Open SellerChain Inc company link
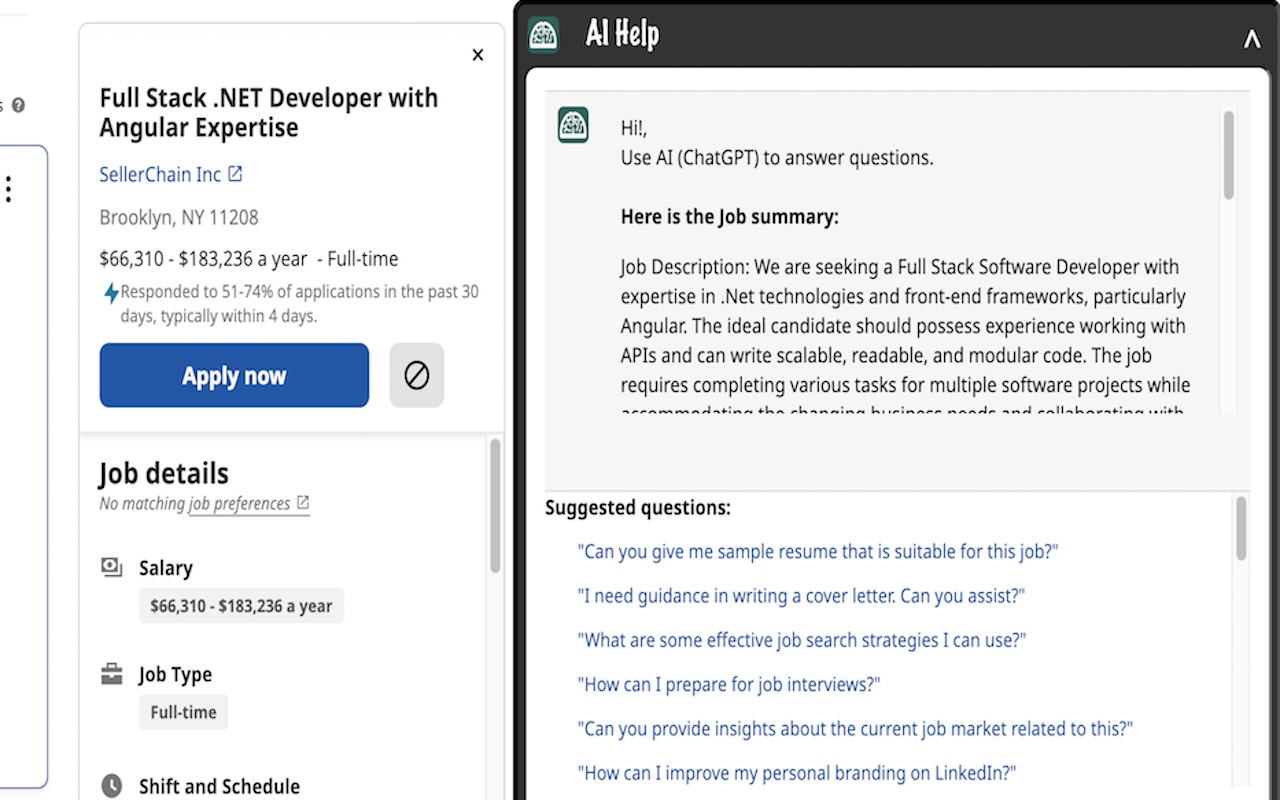Image resolution: width=1280 pixels, height=800 pixels. pos(160,174)
